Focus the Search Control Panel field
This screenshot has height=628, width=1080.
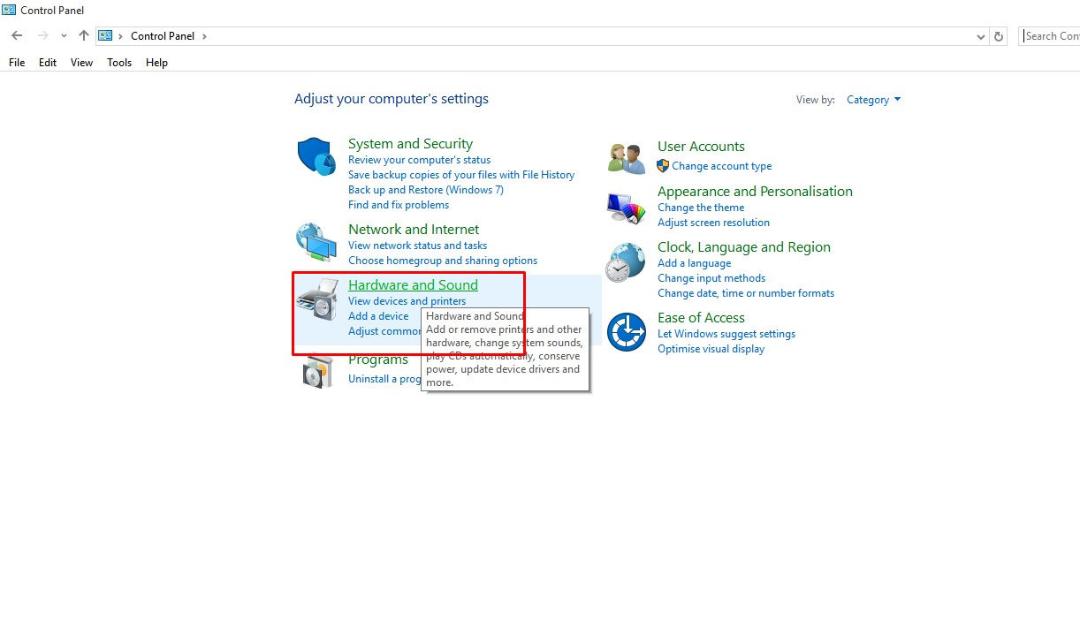[1048, 36]
